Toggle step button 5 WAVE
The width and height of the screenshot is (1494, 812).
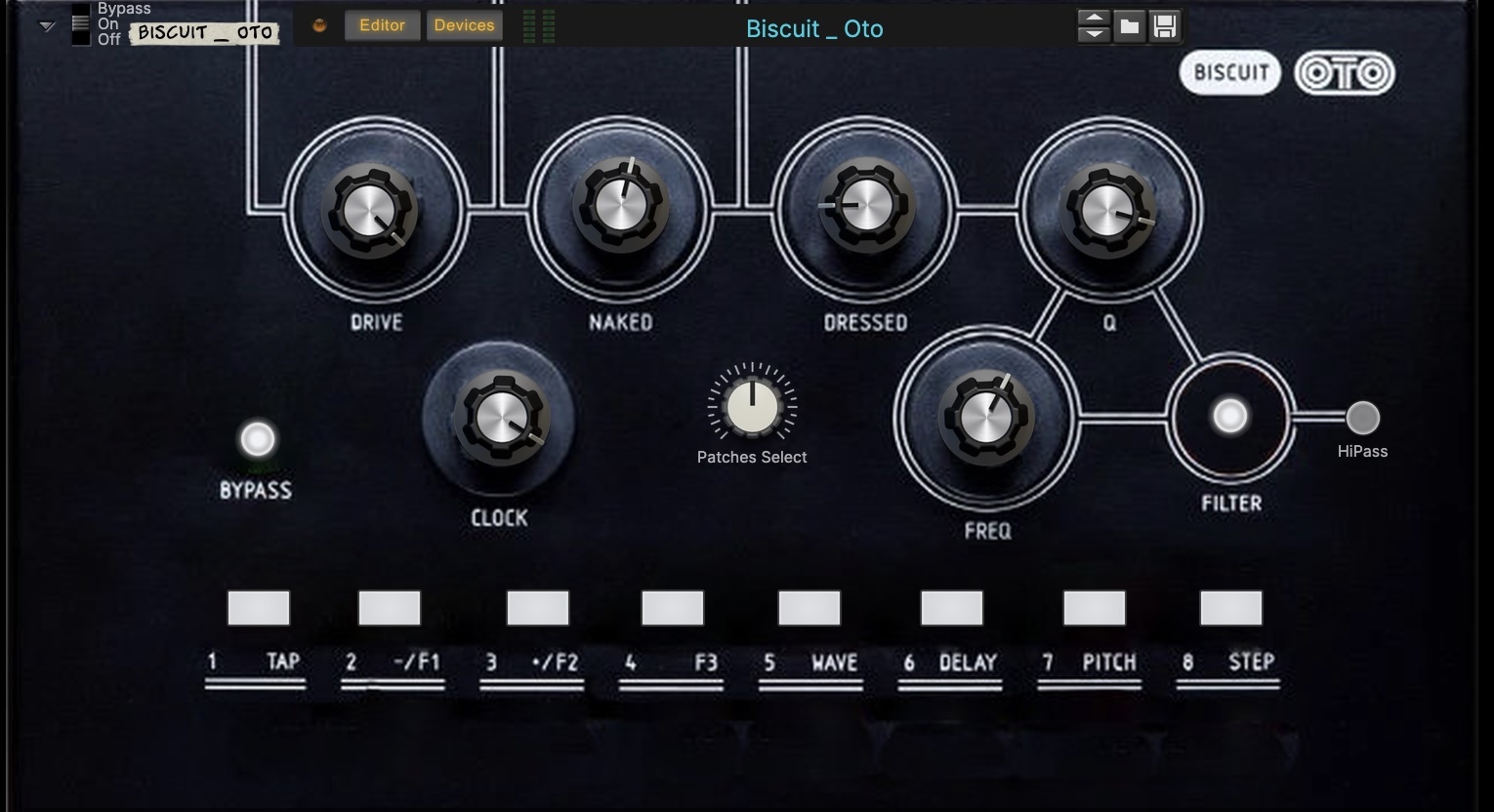coord(809,608)
